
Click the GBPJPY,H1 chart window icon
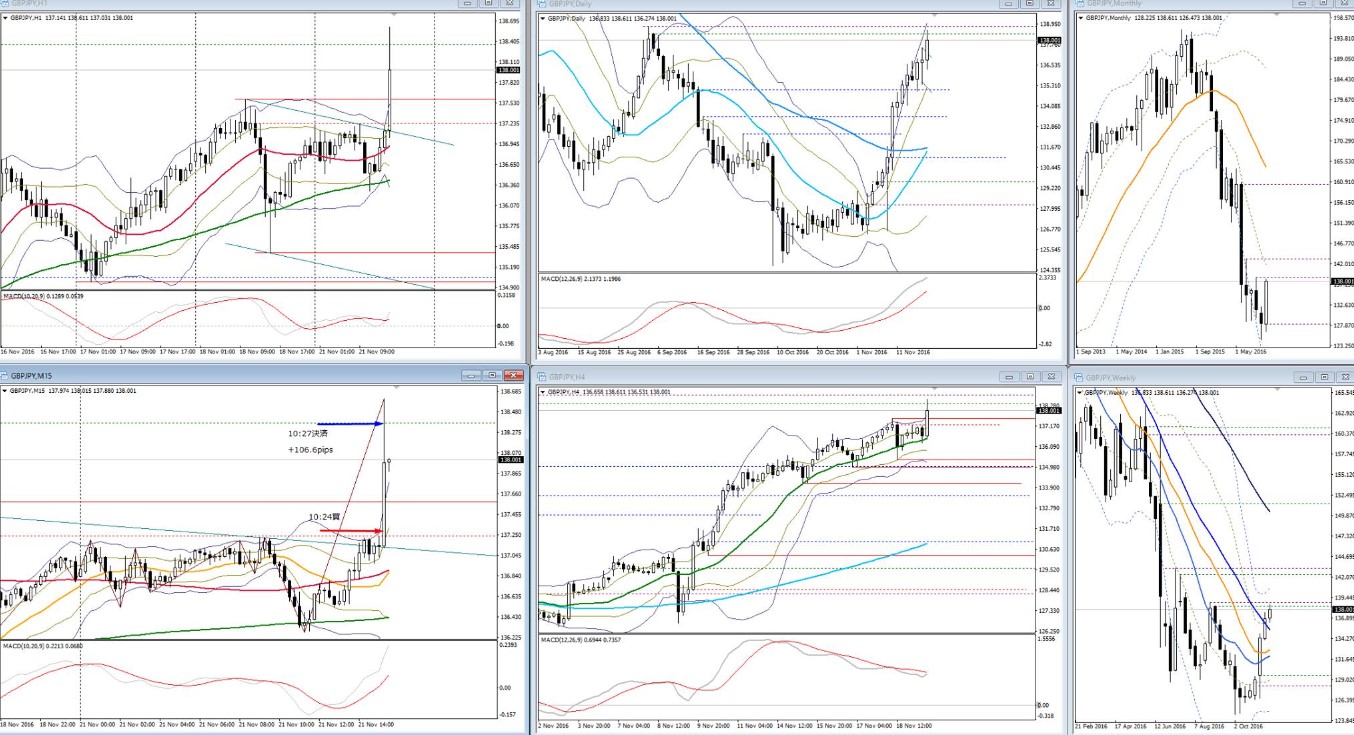[6, 3]
